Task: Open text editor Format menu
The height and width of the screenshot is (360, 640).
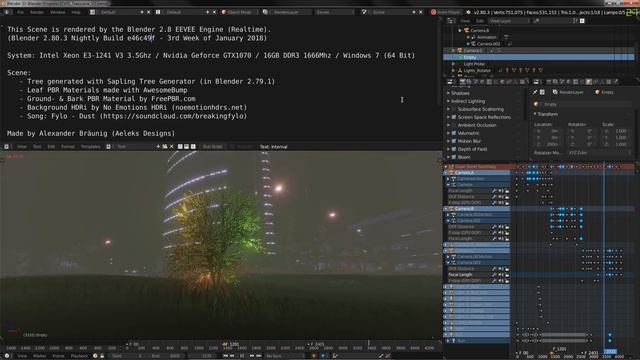Action: pos(68,147)
